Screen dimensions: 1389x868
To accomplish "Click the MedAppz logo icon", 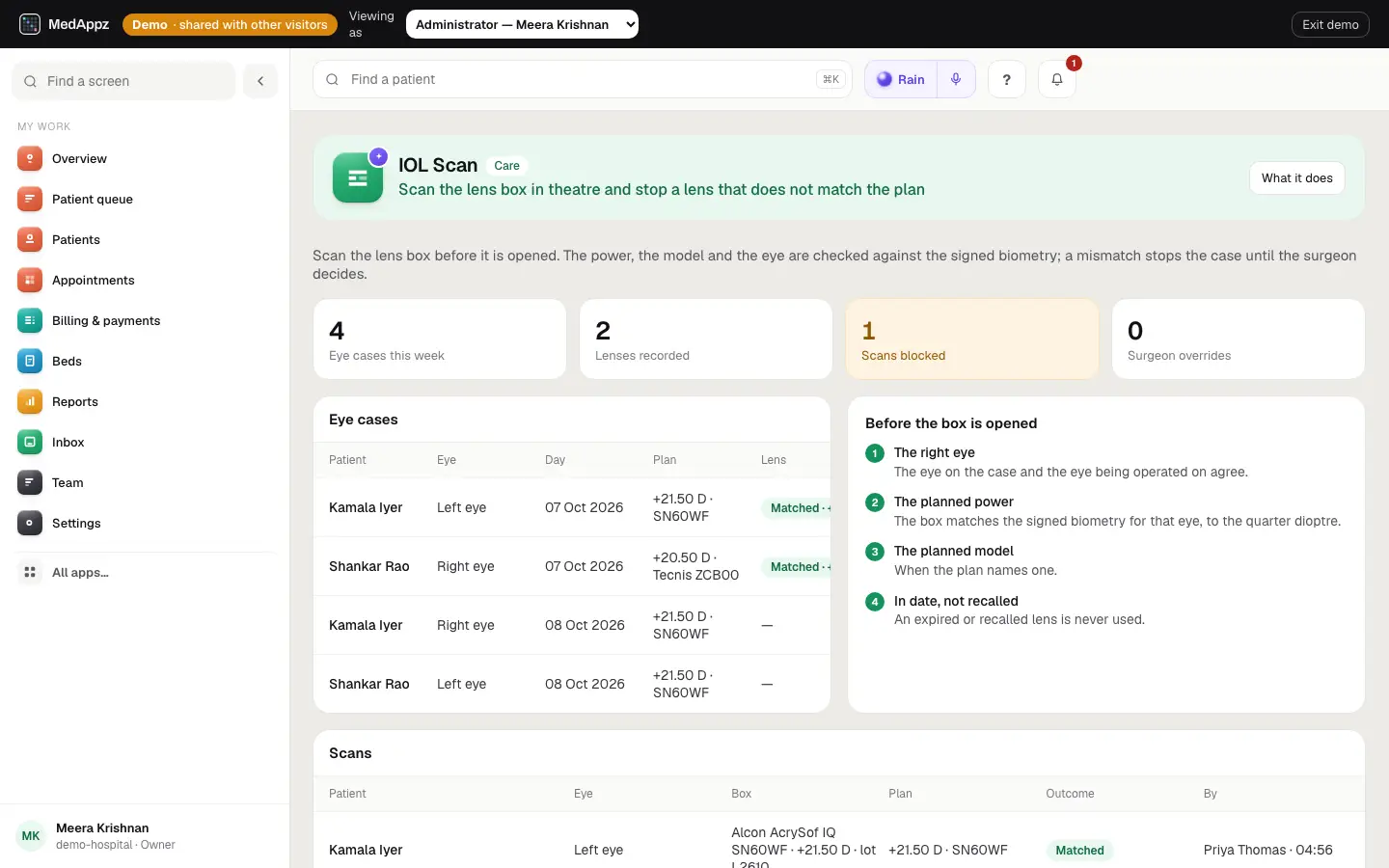I will (30, 24).
